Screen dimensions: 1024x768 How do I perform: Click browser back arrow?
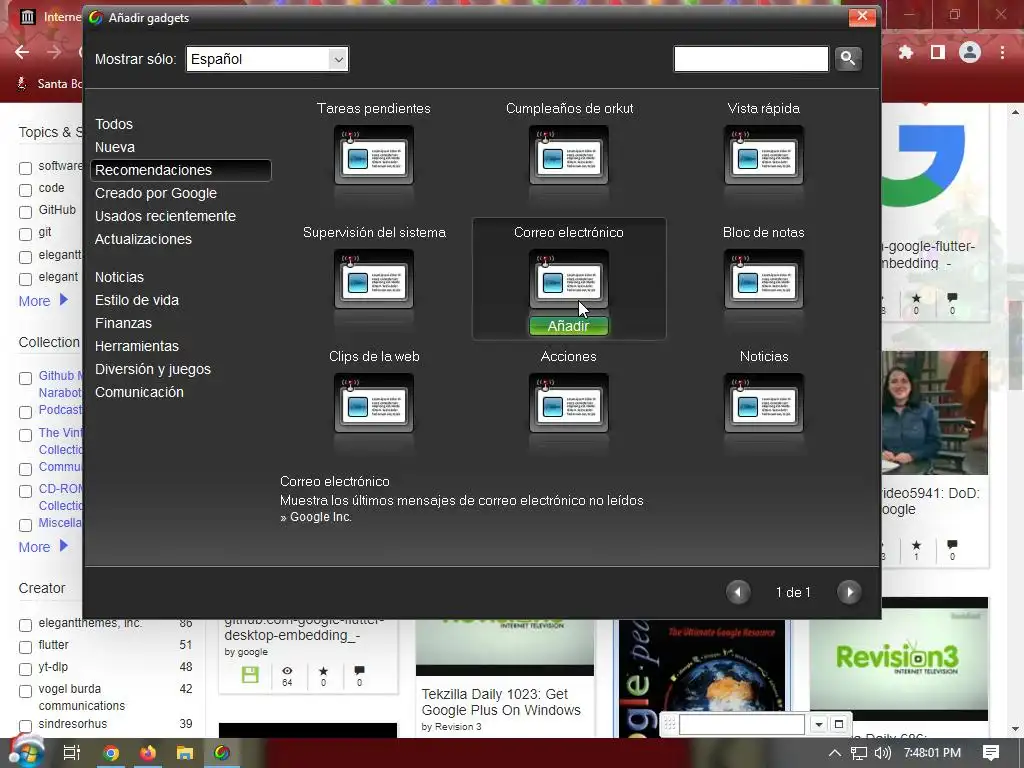pos(22,52)
